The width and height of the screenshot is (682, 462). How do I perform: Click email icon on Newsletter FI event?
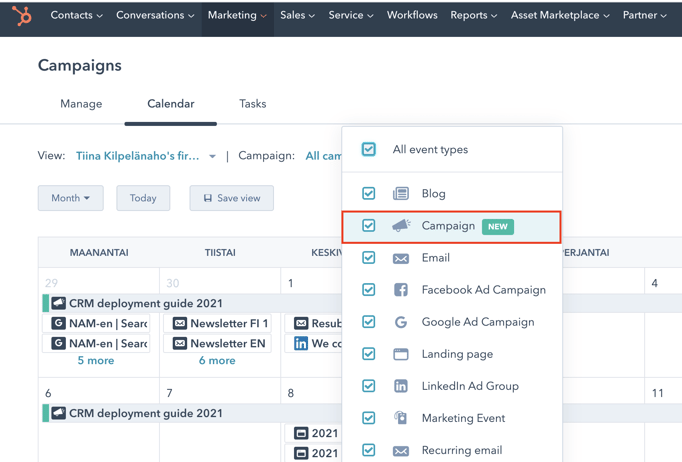click(x=180, y=323)
